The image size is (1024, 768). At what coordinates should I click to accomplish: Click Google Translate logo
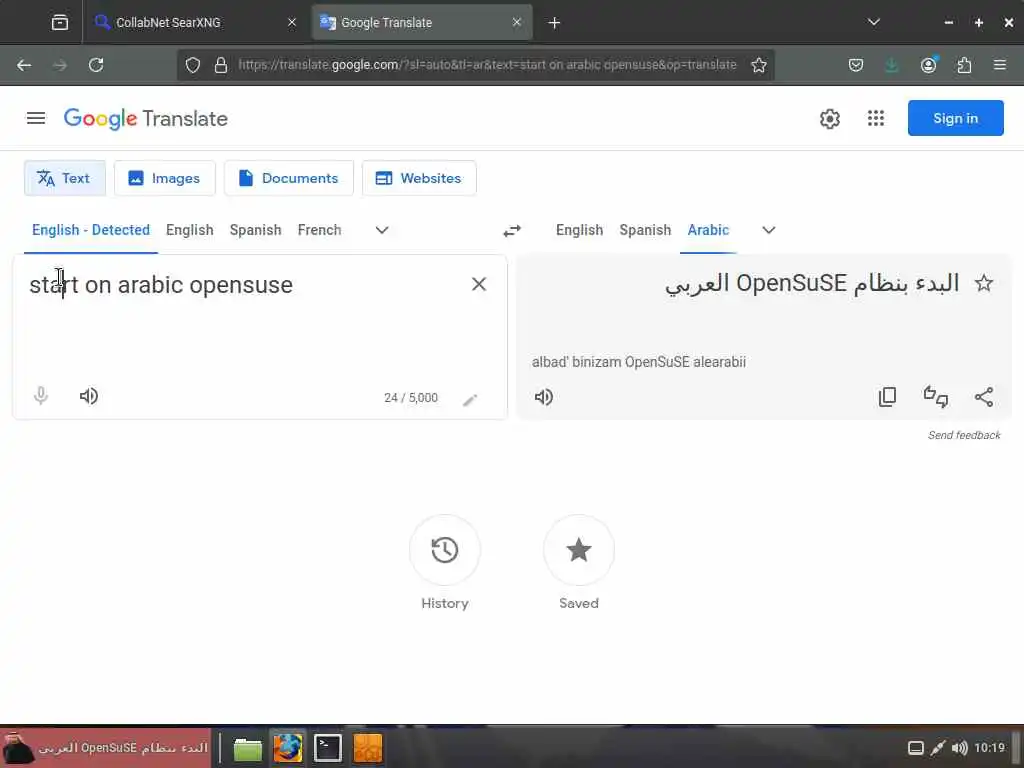146,119
